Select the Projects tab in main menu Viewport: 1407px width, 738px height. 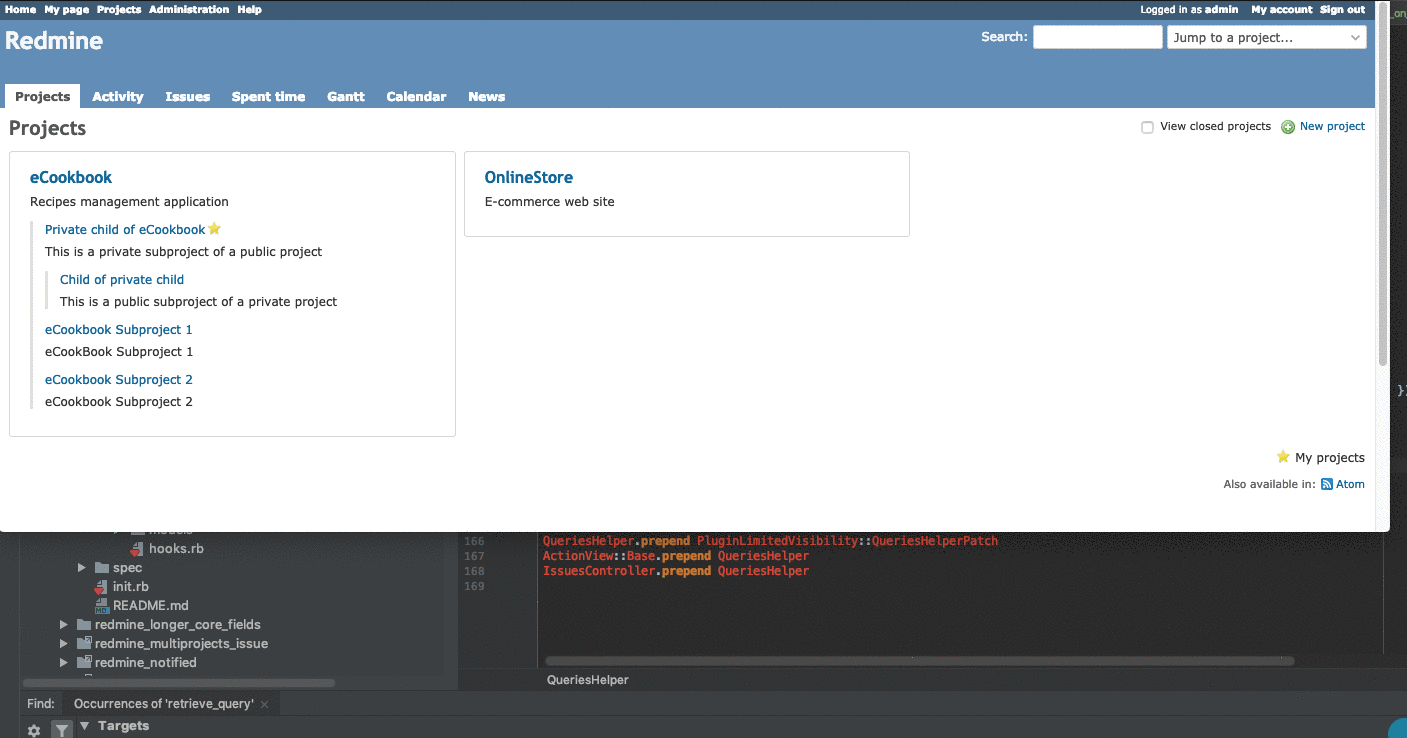(x=42, y=97)
